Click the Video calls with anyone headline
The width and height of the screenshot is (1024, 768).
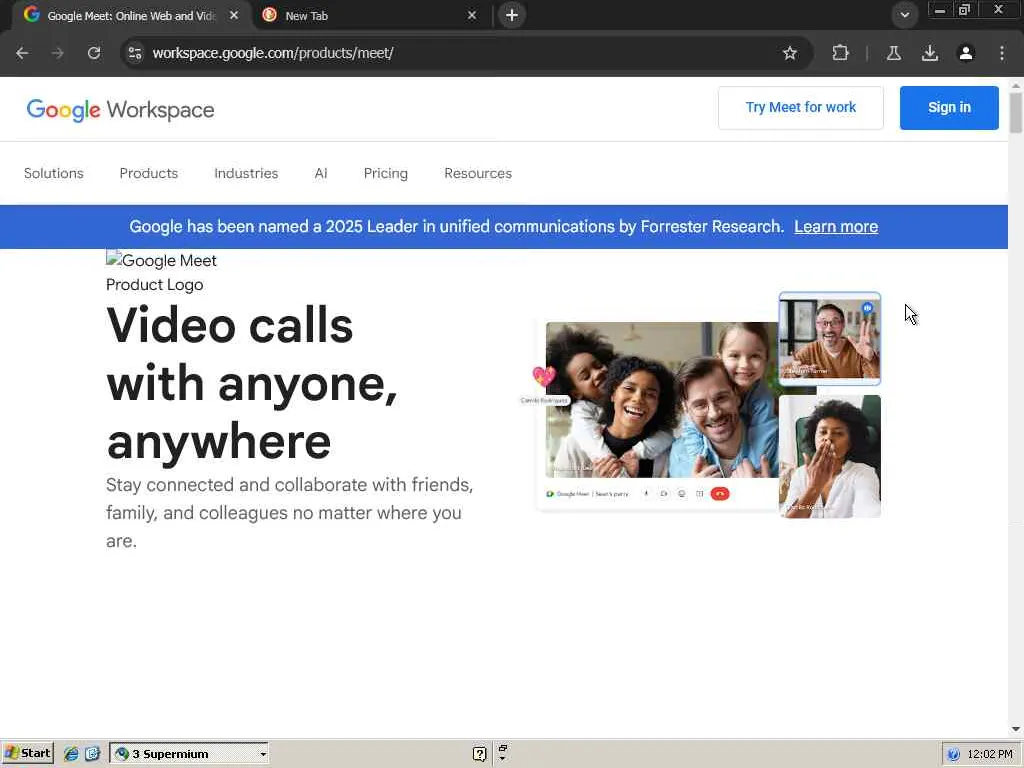252,383
